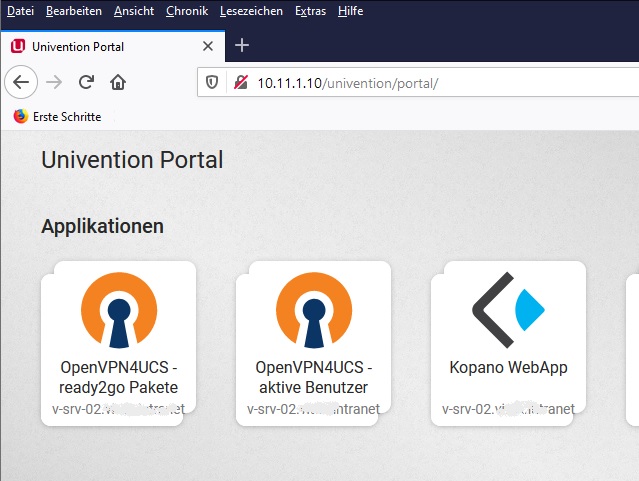639x481 pixels.
Task: Open the tracking protection shield icon
Action: pos(212,83)
